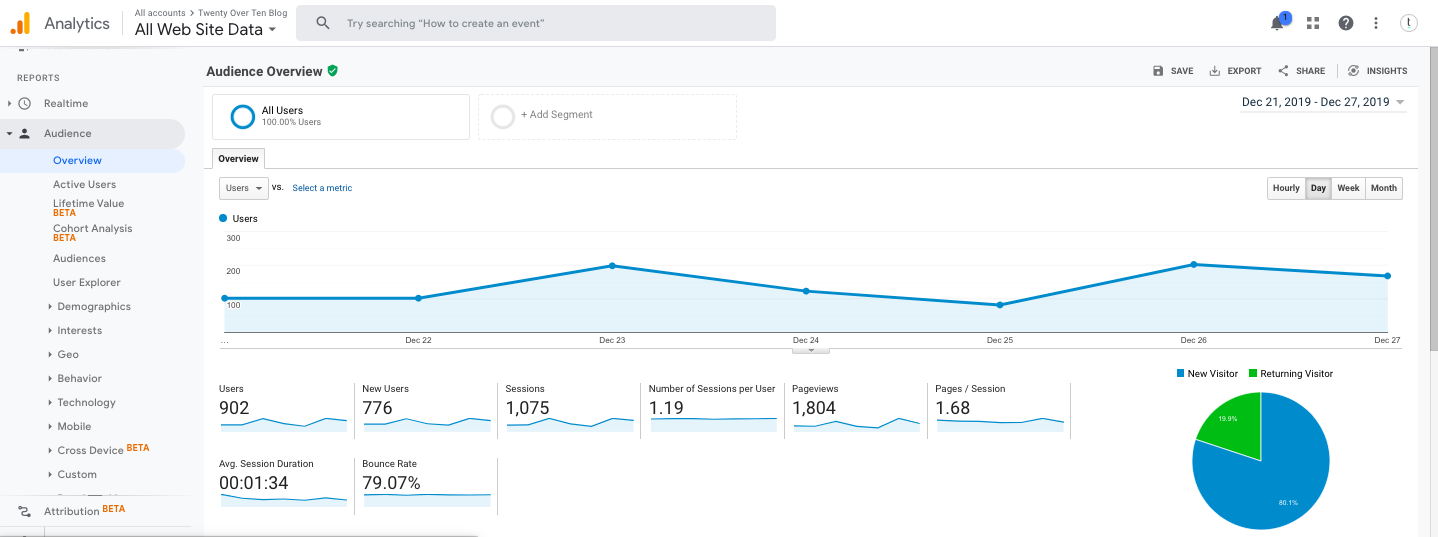
Task: Open the date range picker
Action: 1322,102
